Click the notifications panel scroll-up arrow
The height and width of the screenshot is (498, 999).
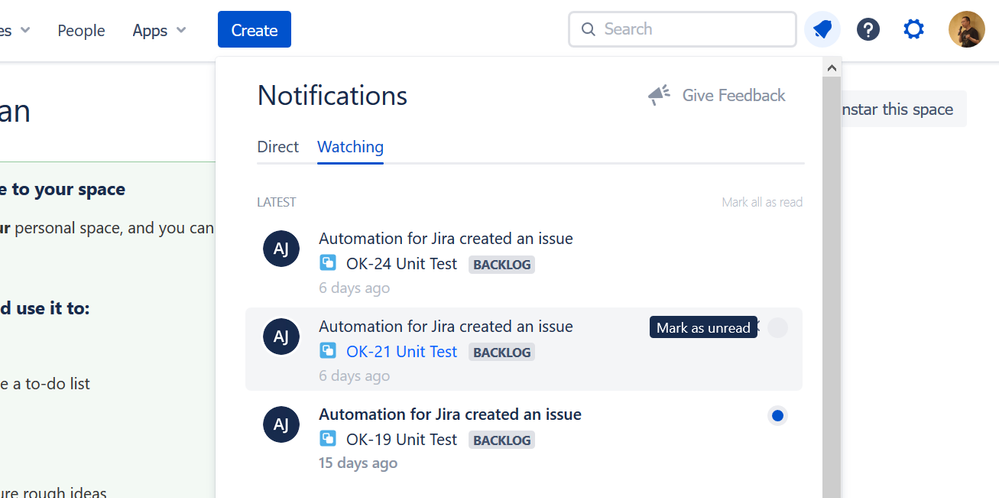pyautogui.click(x=831, y=67)
